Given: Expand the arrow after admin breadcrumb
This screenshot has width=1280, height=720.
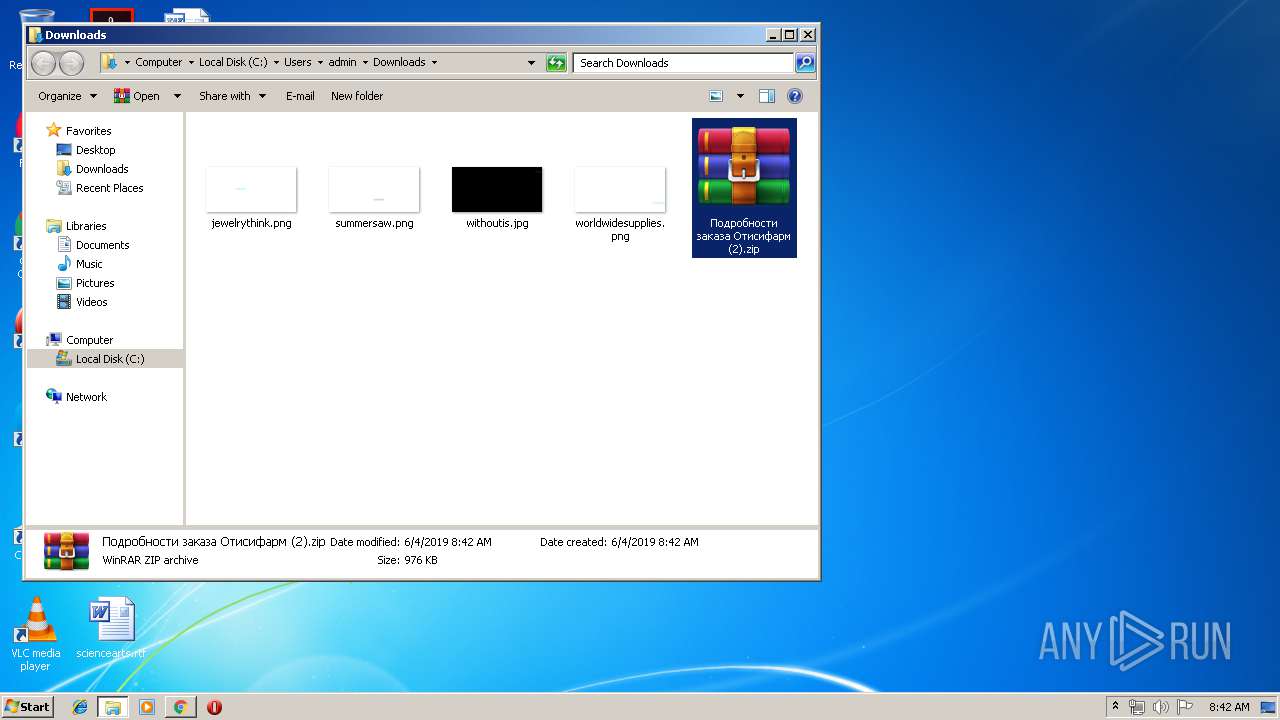Looking at the screenshot, I should coord(365,62).
